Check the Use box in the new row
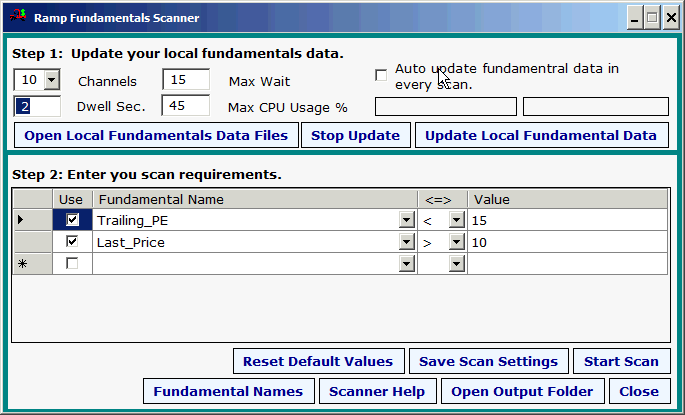The image size is (685, 415). (73, 263)
